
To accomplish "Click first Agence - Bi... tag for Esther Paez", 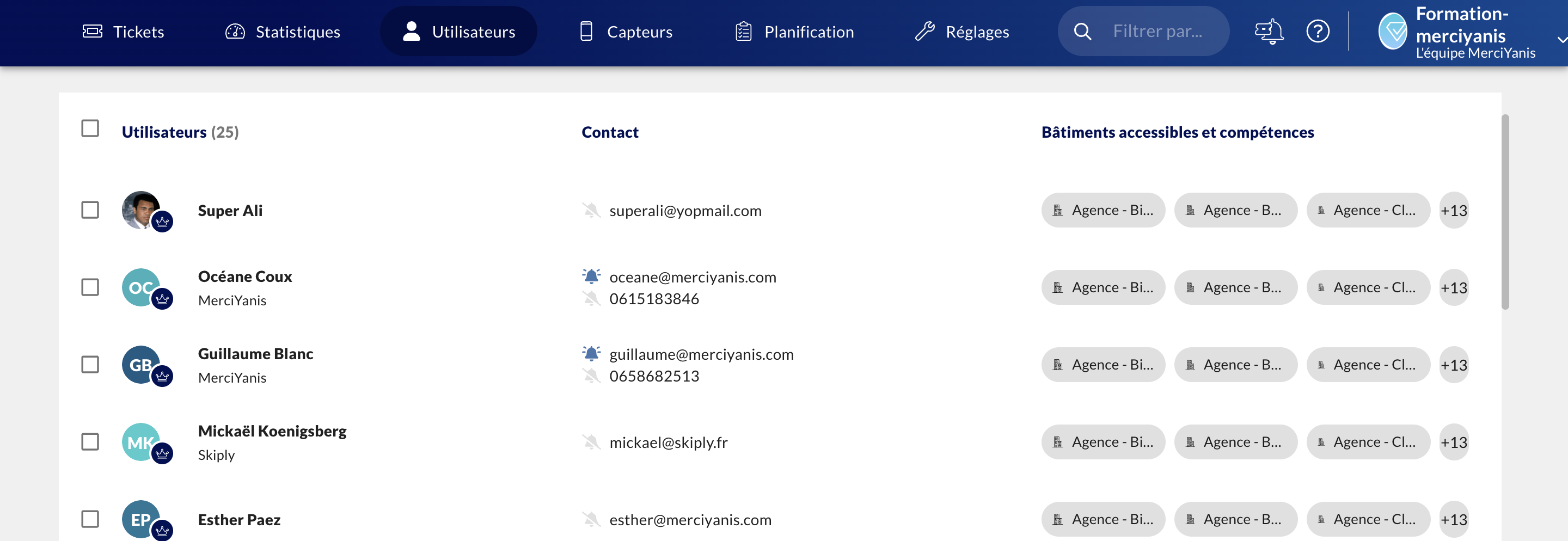I will [x=1102, y=519].
